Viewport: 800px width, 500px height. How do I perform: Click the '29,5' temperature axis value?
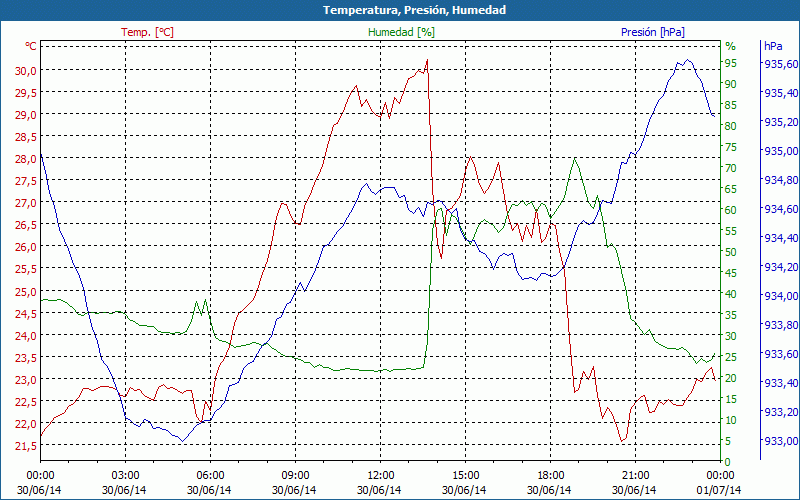coord(25,92)
